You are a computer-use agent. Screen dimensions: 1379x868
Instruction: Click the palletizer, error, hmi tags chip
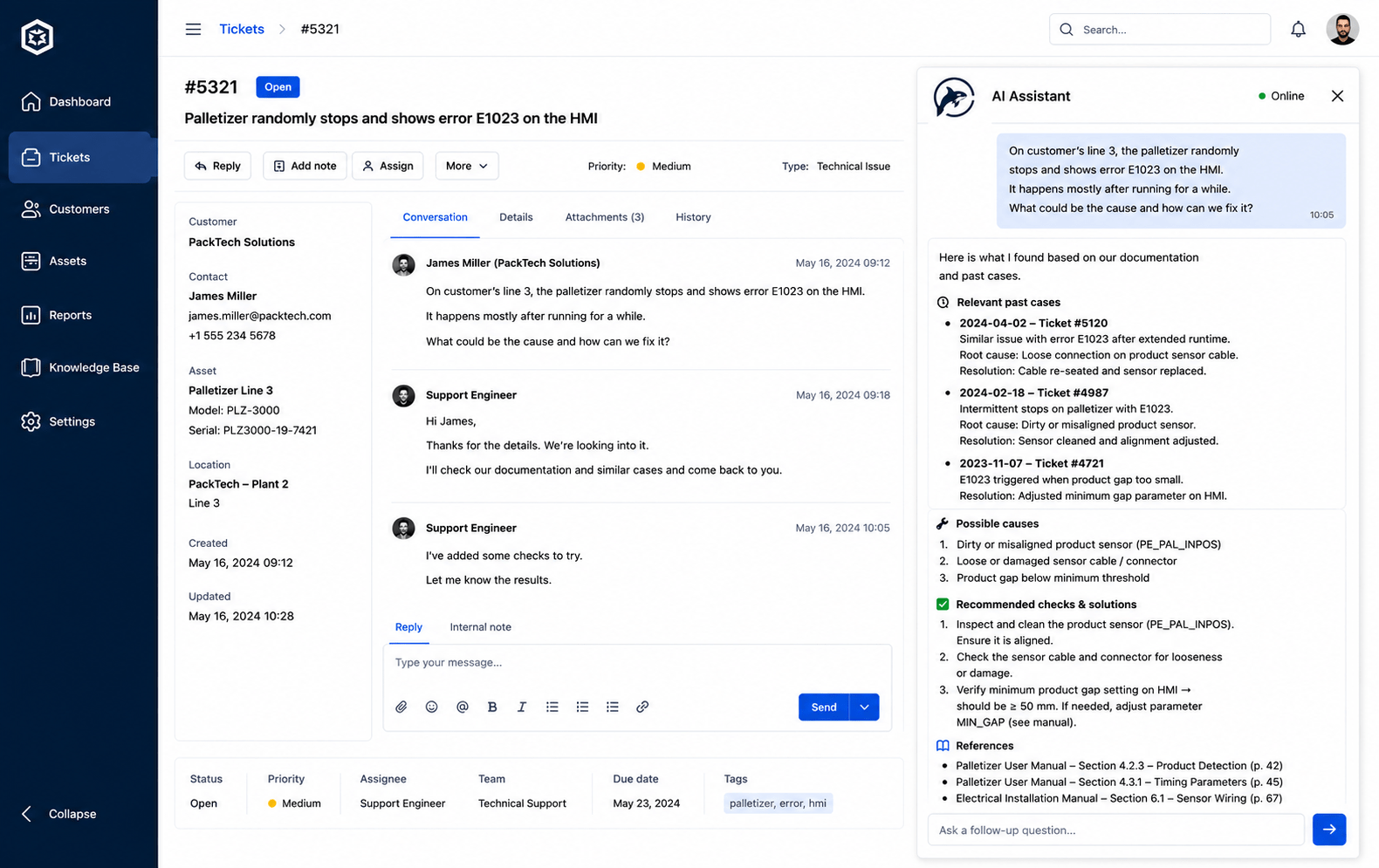click(x=778, y=803)
